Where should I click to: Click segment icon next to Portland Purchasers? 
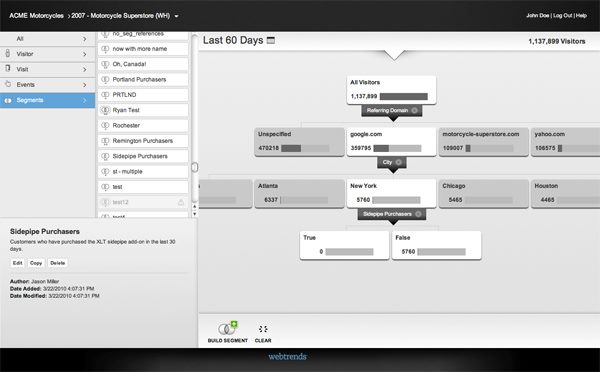point(105,80)
